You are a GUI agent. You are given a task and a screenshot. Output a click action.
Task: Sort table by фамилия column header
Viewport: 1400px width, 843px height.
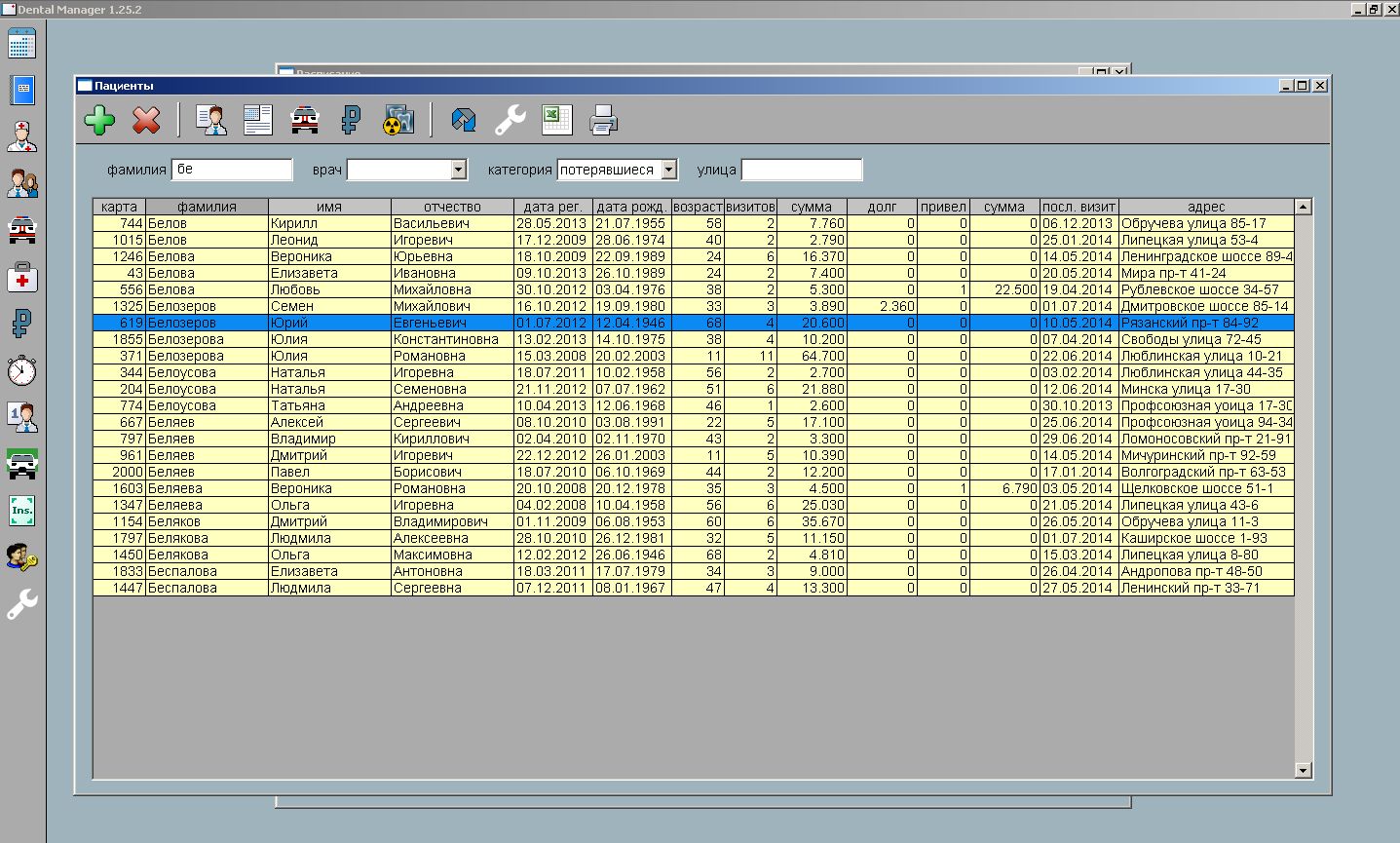207,207
